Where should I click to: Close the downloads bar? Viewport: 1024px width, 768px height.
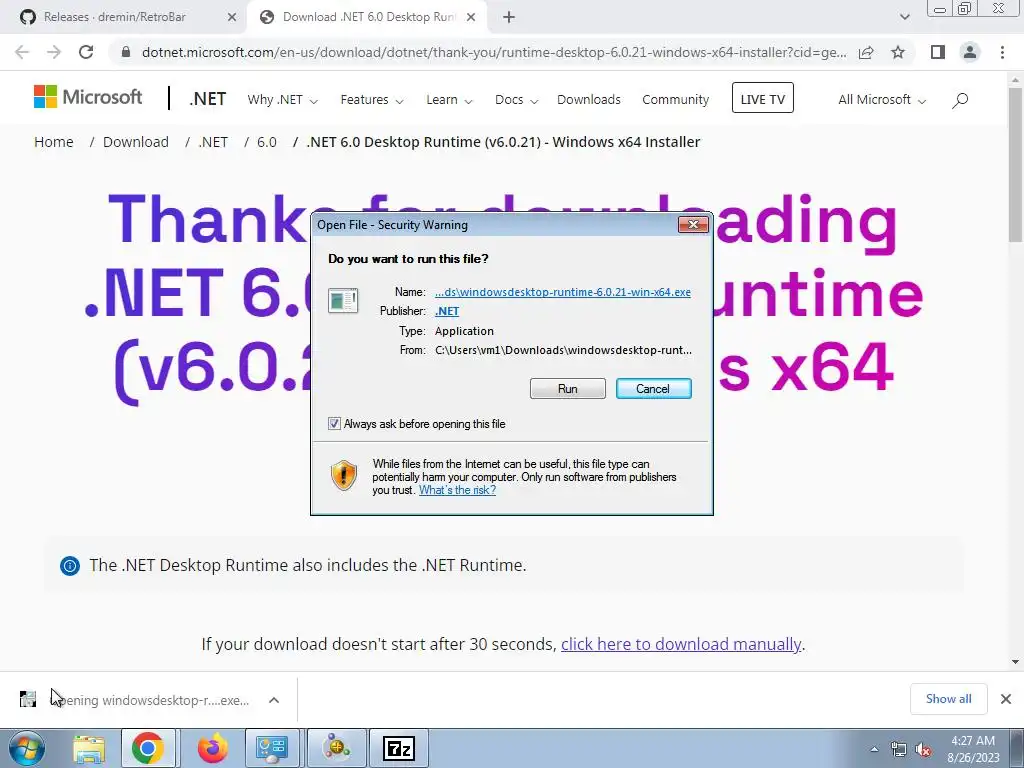pos(1006,699)
